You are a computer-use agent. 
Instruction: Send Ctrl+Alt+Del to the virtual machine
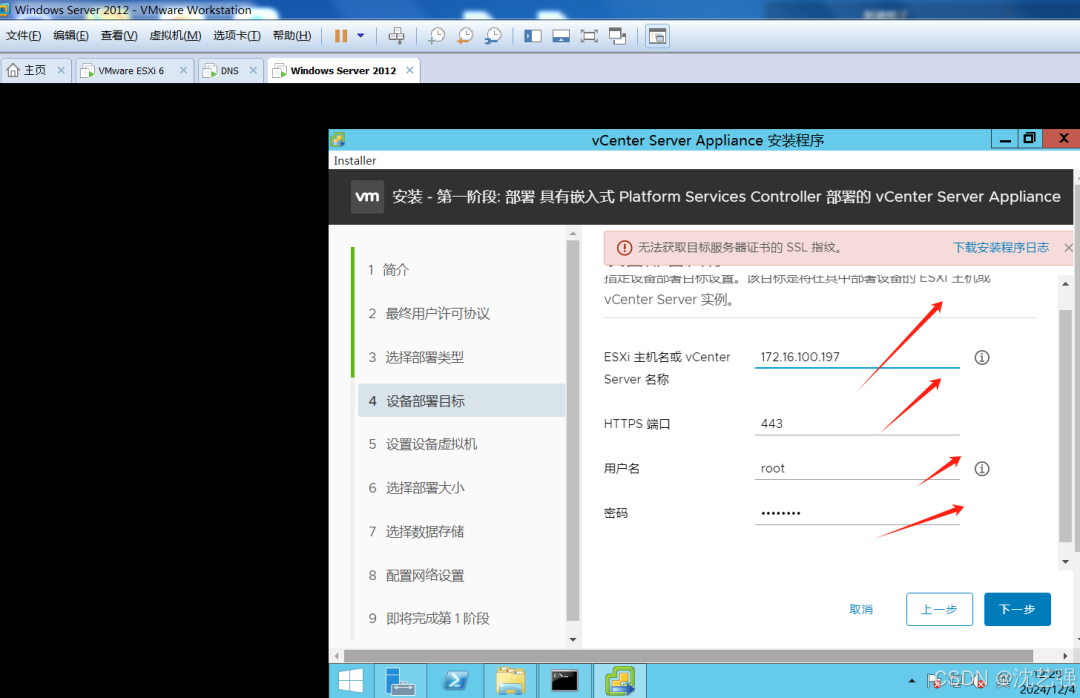tap(396, 36)
